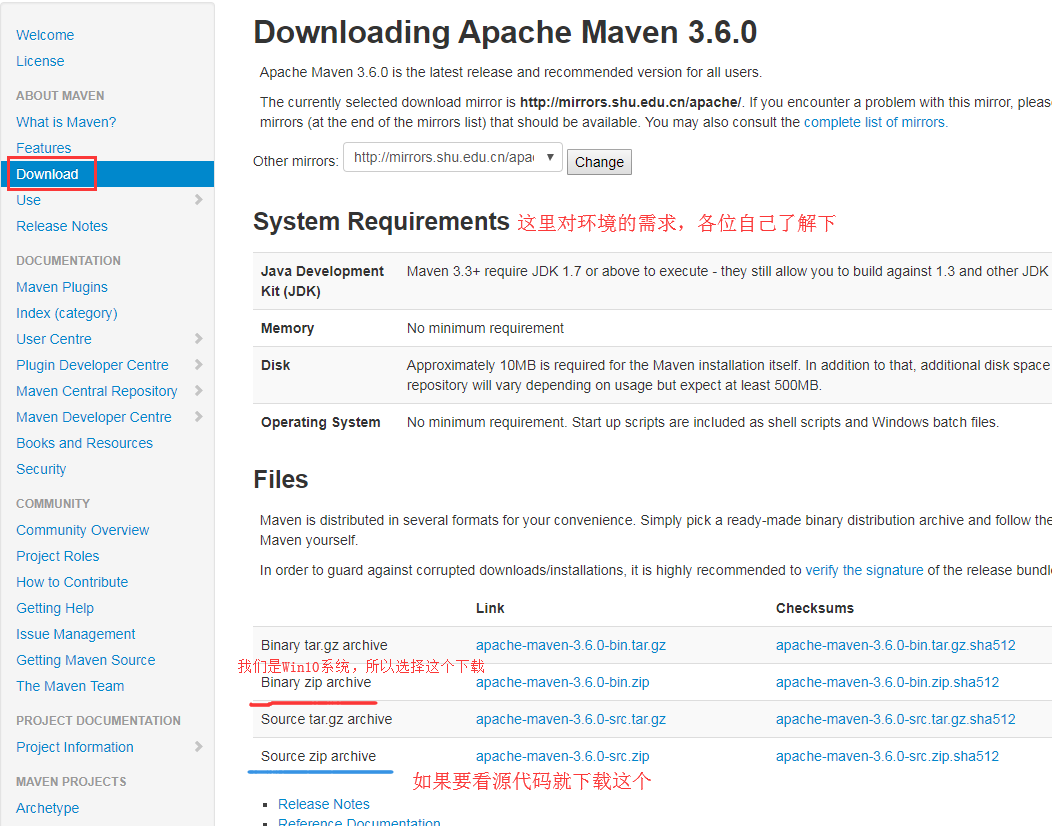This screenshot has height=826, width=1052.
Task: Expand the Maven Central Repository chevron
Action: pos(198,391)
